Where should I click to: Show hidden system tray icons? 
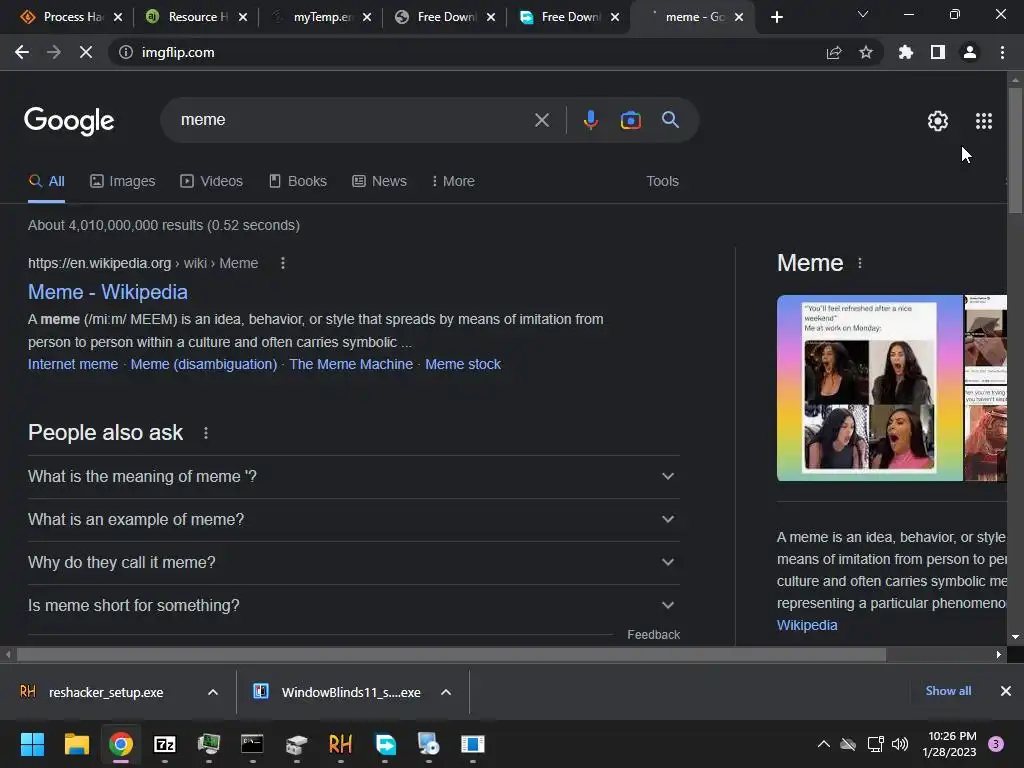[824, 744]
